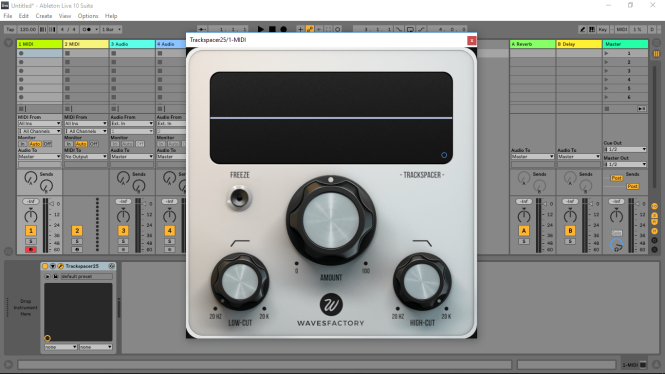Screen dimensions: 665x374
Task: Toggle A Reverb track activator
Action: click(524, 231)
